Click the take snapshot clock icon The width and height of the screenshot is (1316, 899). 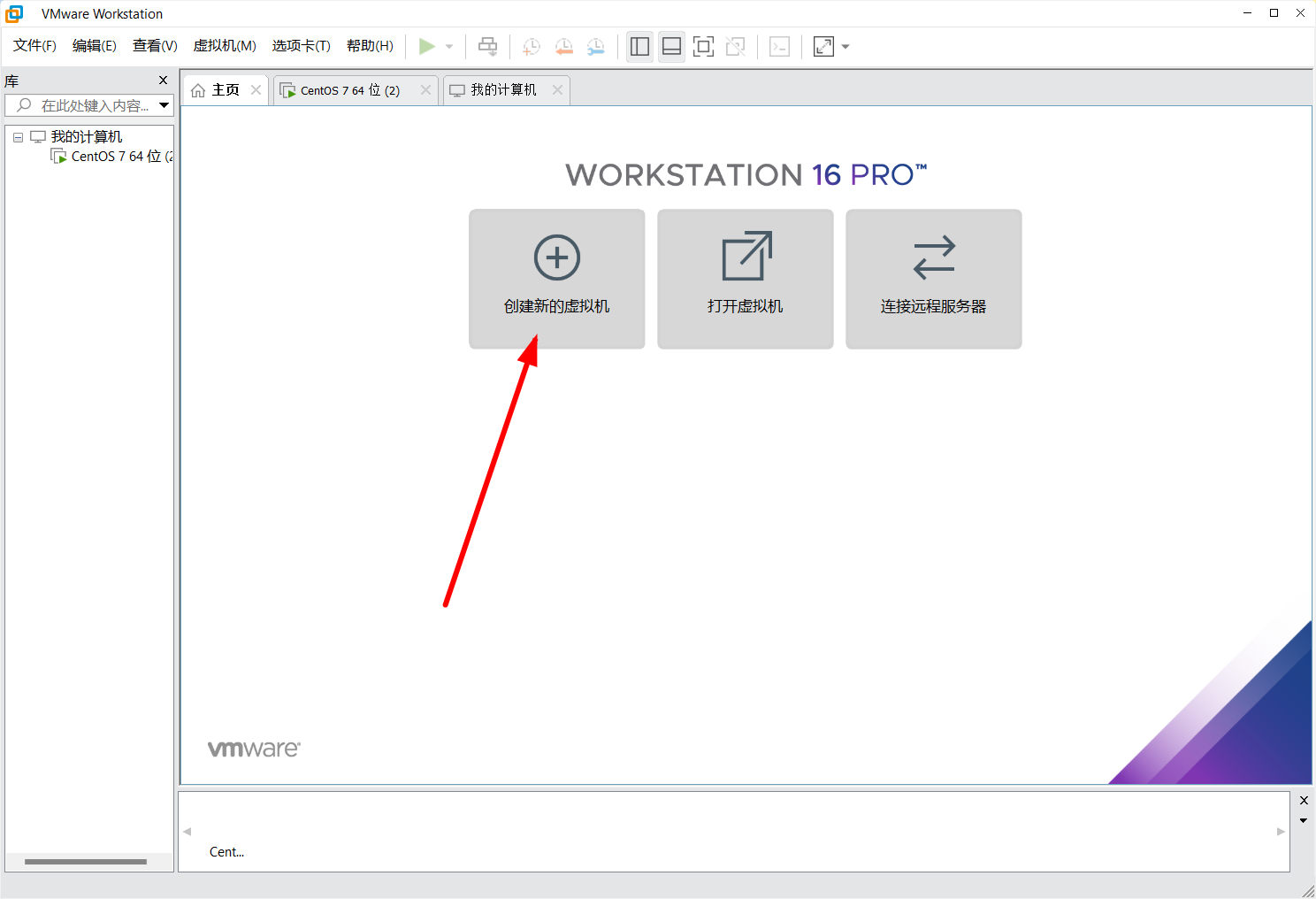point(532,47)
